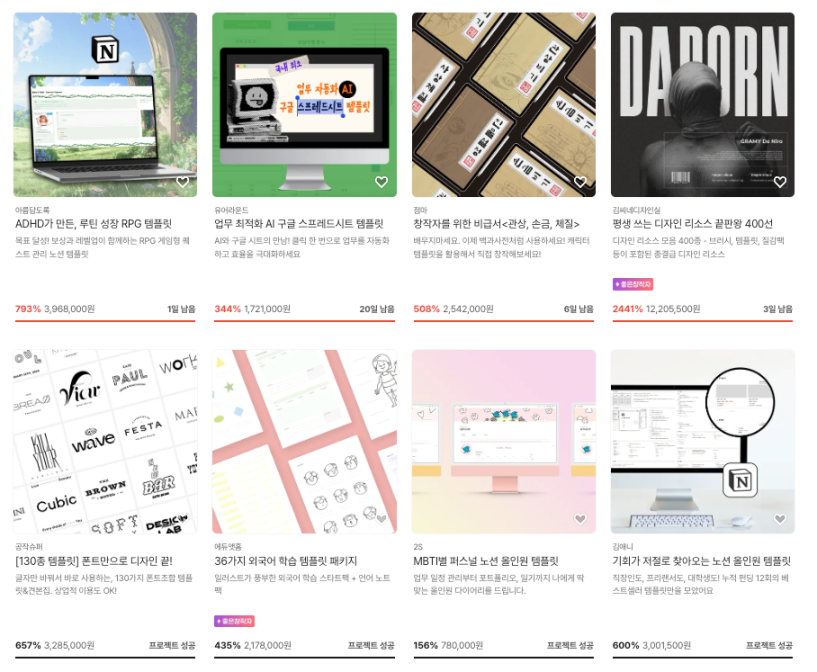Heart the 기회가 저절로 찾아오는 노션 템플릿
817x672 pixels.
tap(780, 519)
